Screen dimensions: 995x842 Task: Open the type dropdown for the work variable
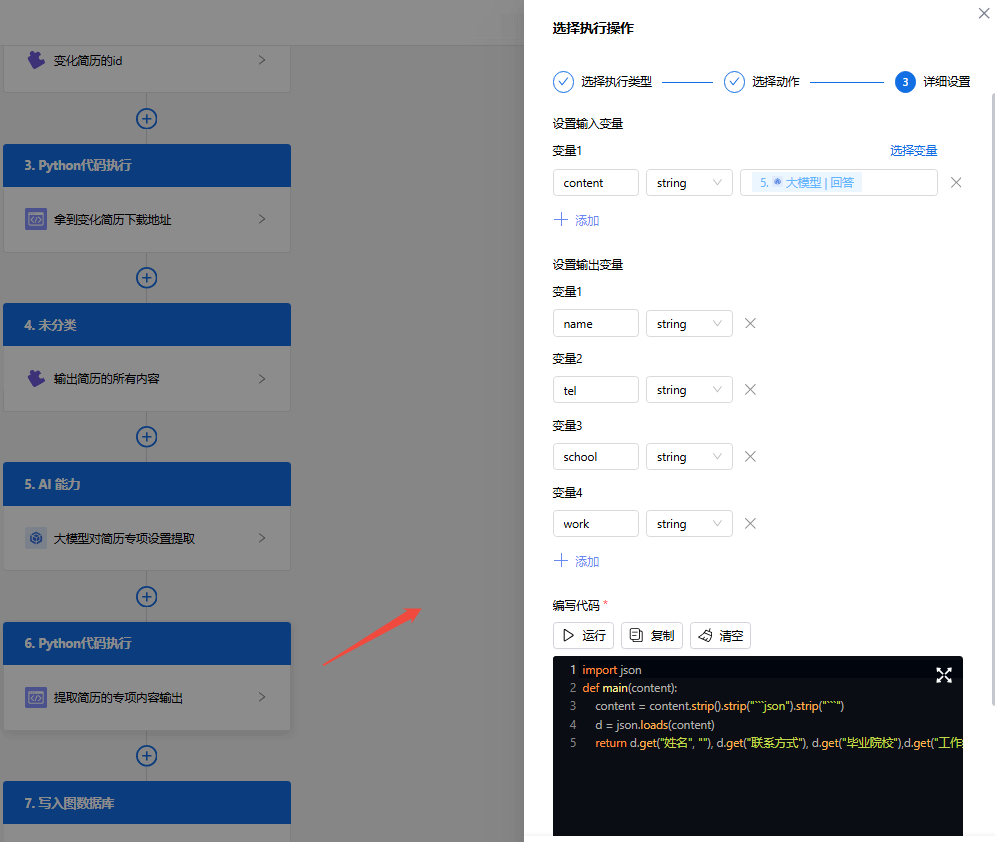point(689,523)
